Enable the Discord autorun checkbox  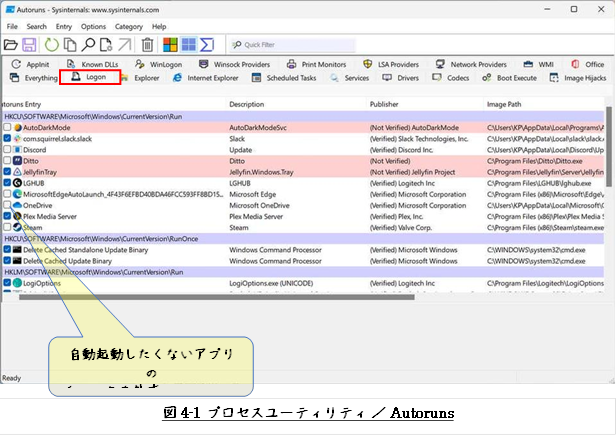point(7,149)
